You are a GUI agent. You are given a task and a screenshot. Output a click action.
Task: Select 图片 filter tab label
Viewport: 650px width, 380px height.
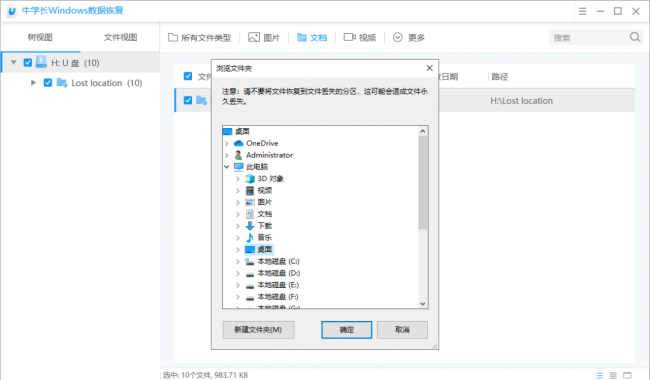click(272, 38)
